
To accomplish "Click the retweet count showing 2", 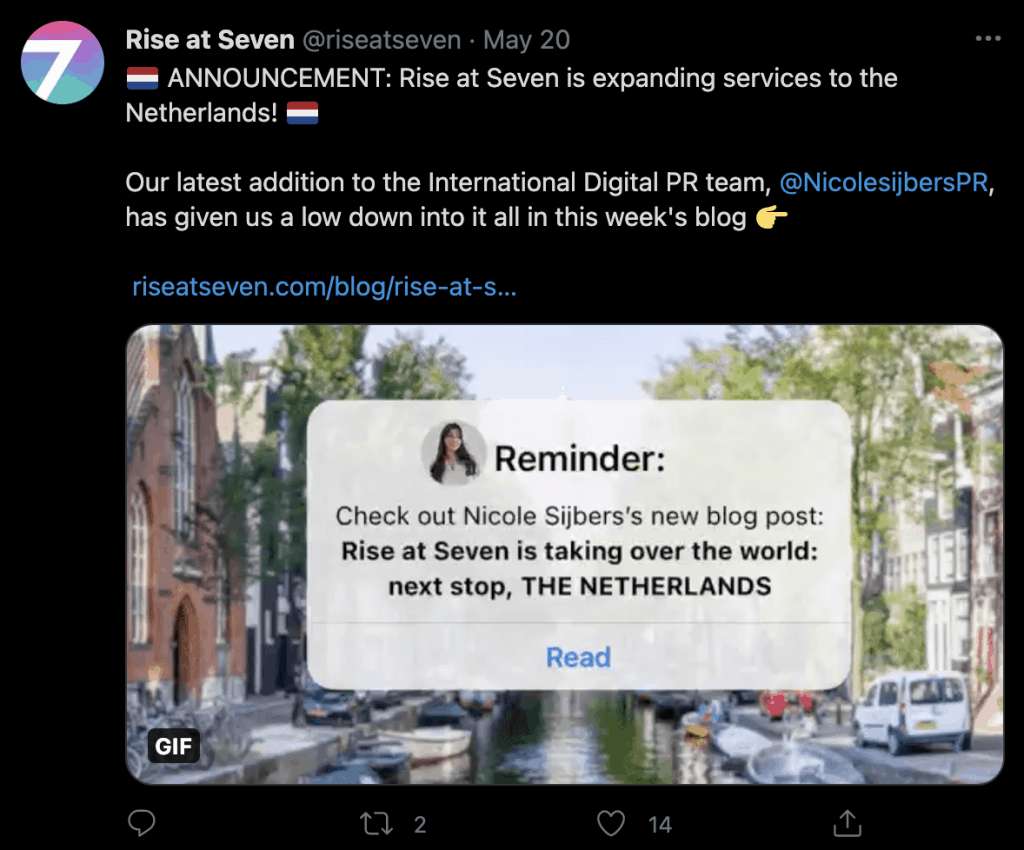I will point(420,825).
